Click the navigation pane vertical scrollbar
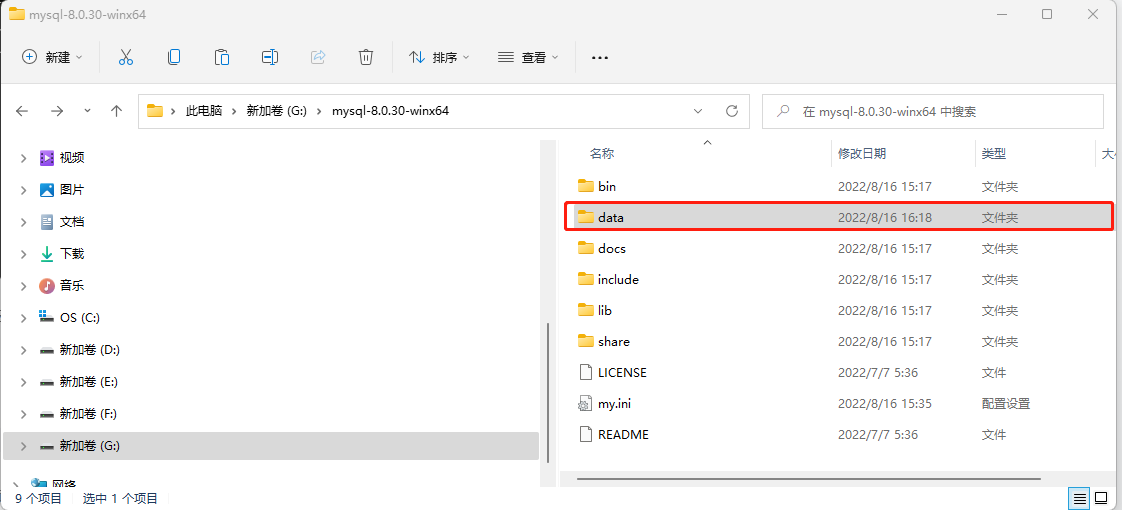1122x510 pixels. [547, 391]
